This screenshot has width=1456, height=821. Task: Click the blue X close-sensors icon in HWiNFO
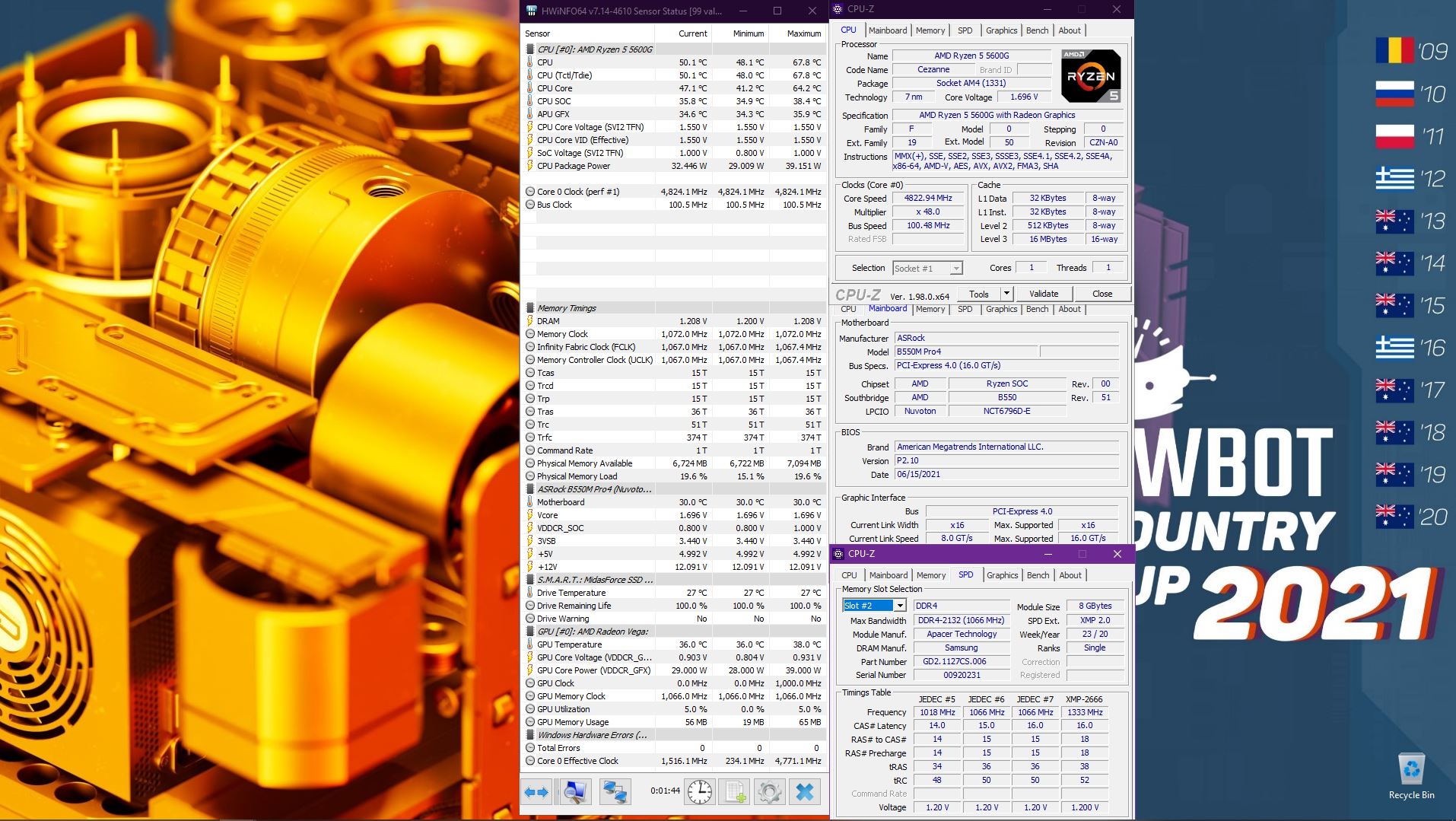805,792
